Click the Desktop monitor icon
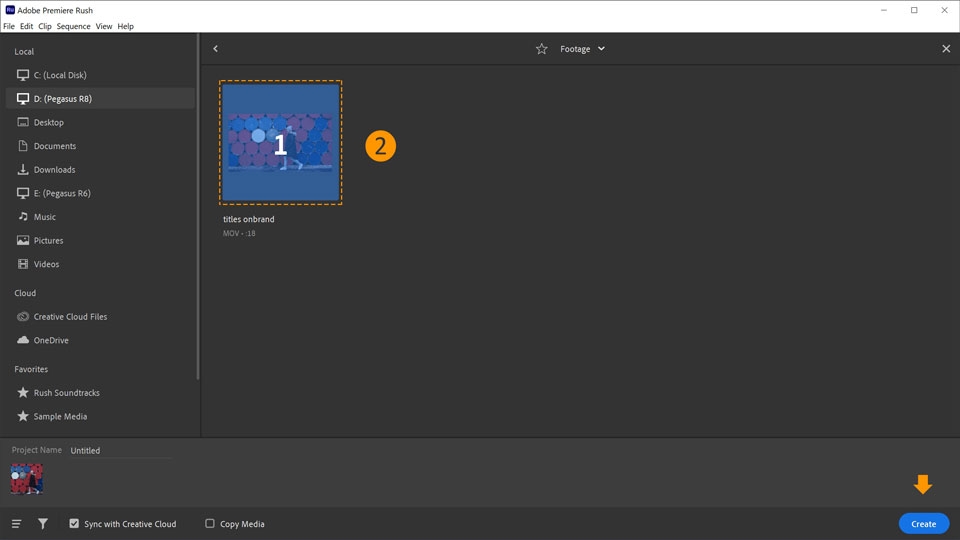 [x=23, y=122]
